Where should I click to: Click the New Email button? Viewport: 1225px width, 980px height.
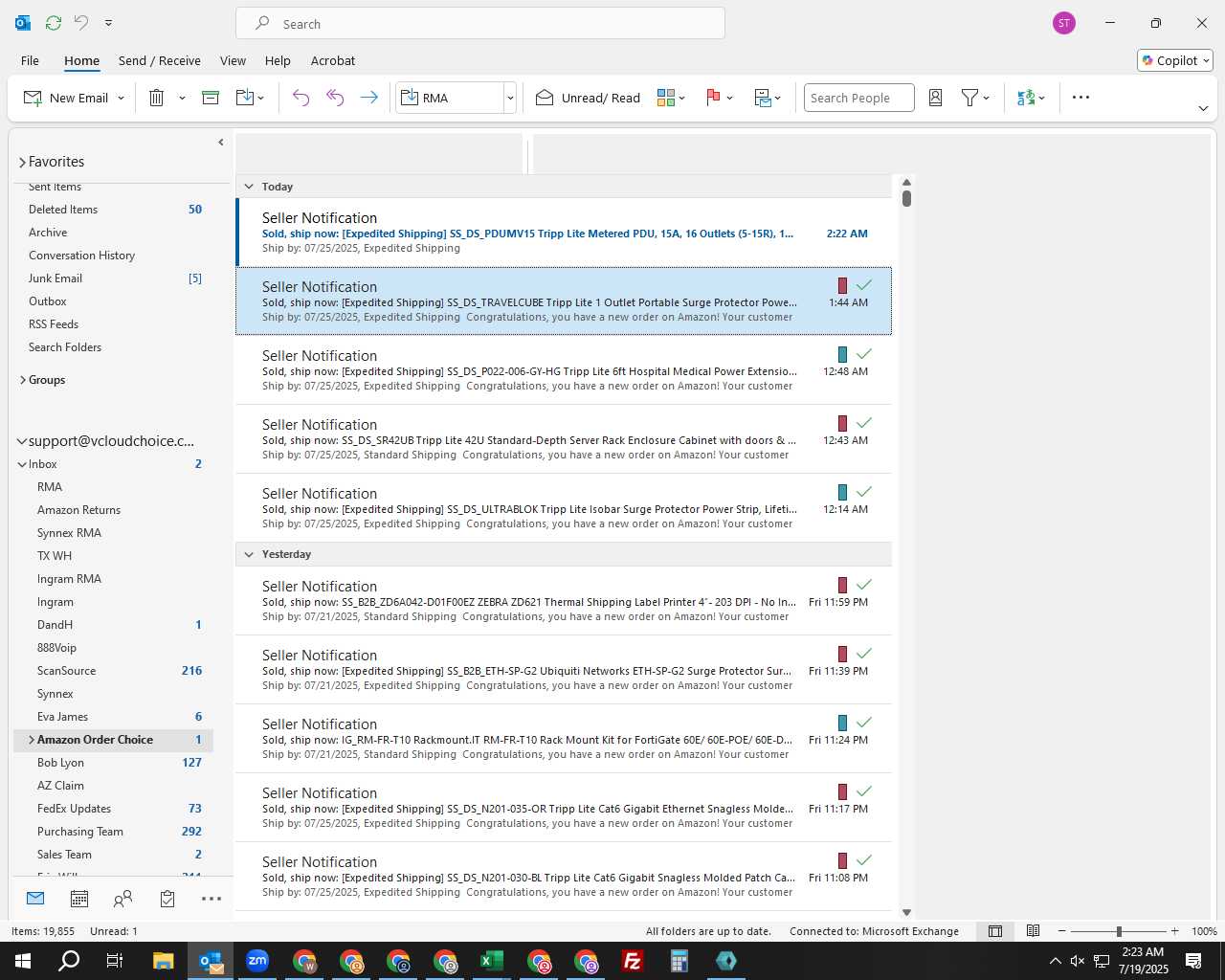(x=66, y=98)
